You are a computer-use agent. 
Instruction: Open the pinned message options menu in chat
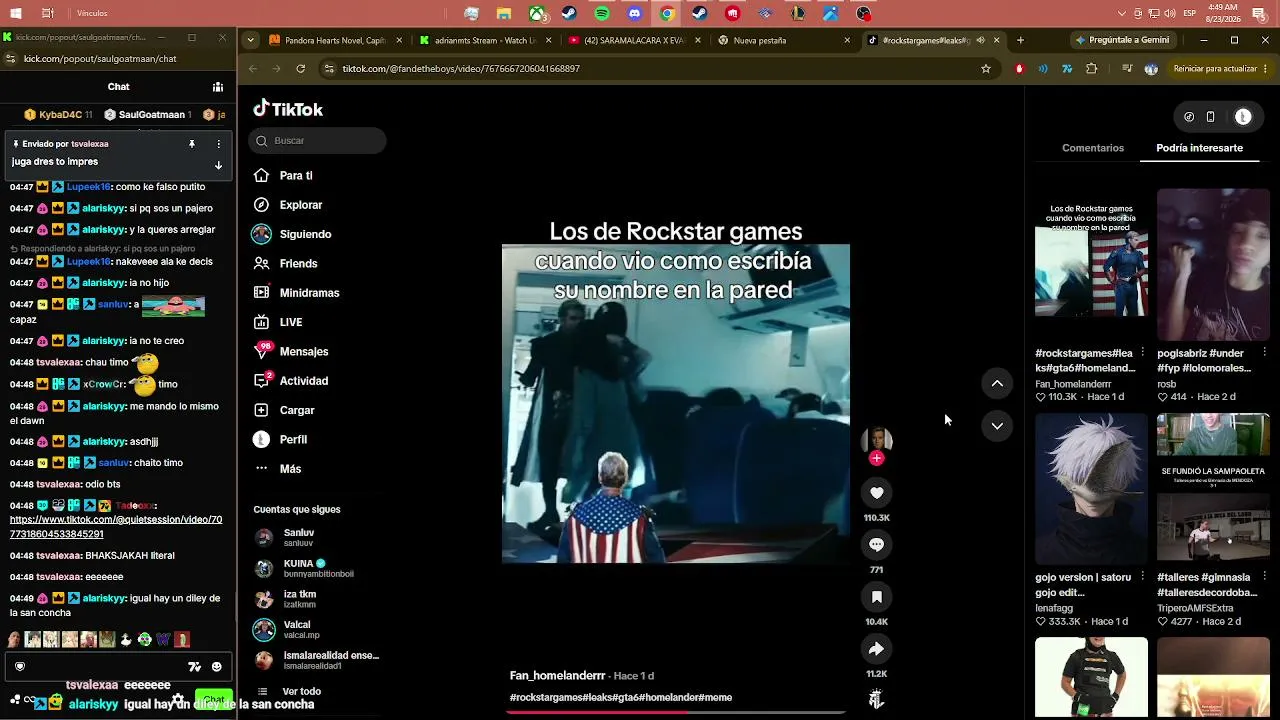tap(218, 144)
